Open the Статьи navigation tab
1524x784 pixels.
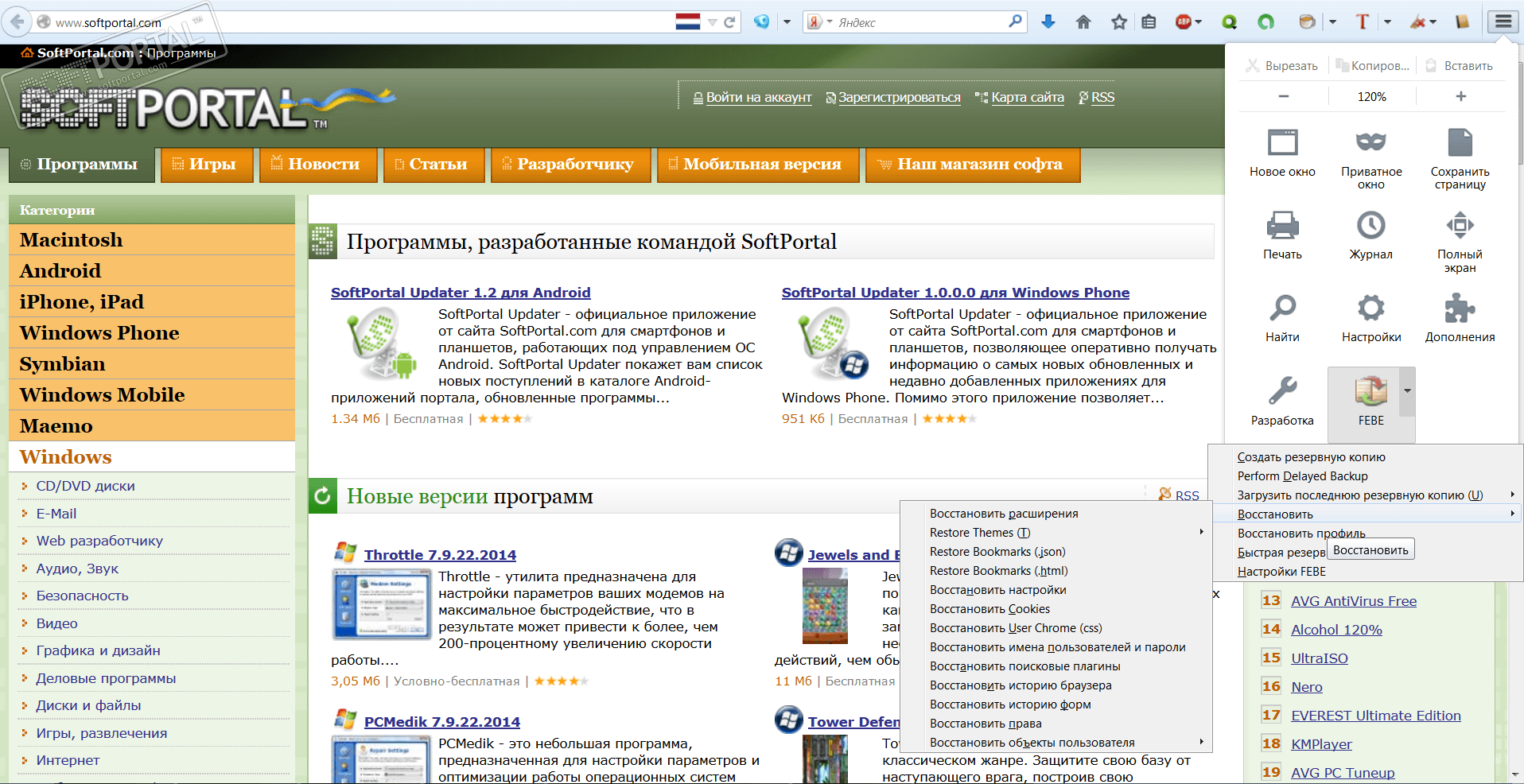(x=433, y=165)
